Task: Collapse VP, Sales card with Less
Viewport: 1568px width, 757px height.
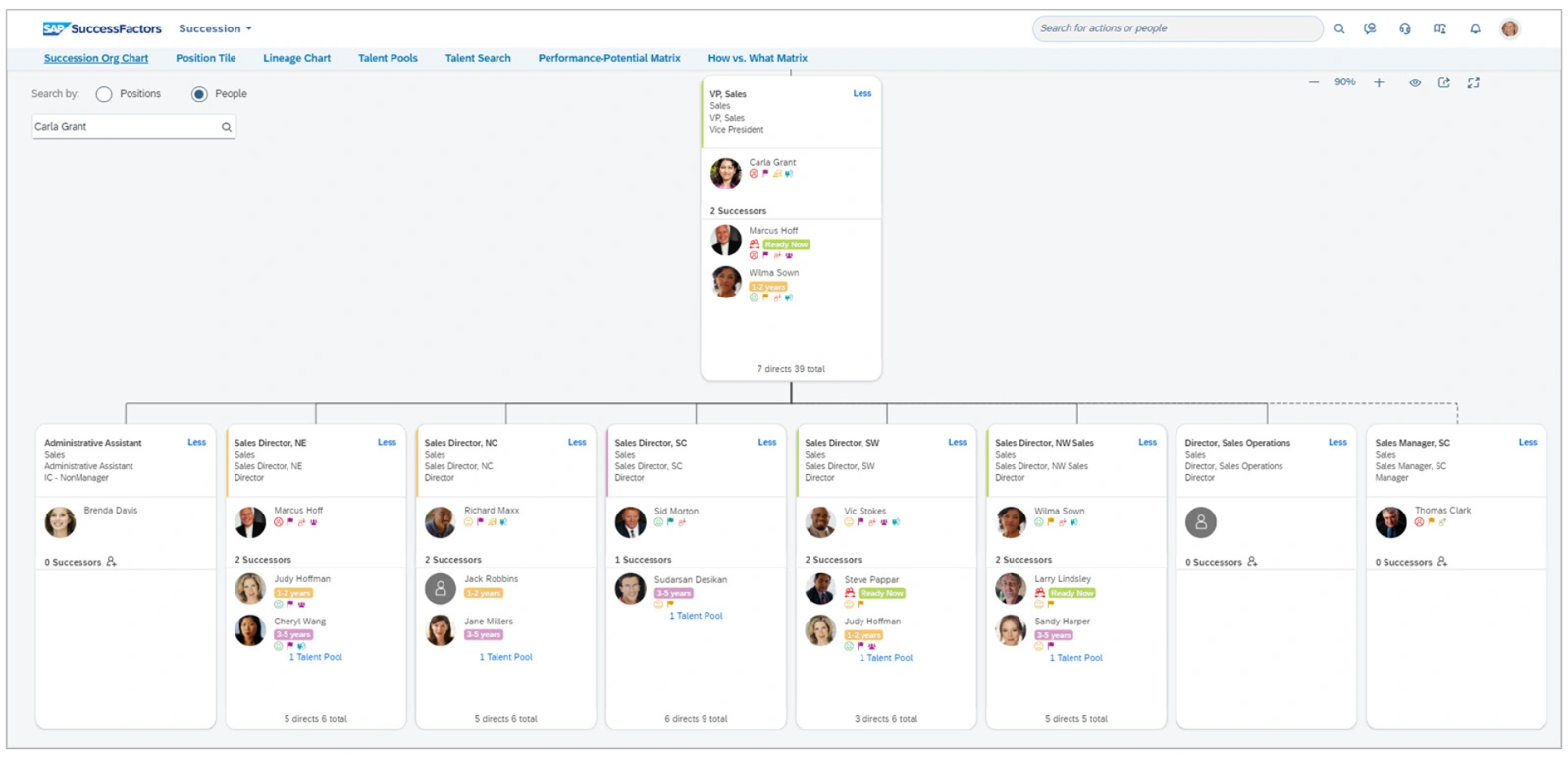Action: 862,93
